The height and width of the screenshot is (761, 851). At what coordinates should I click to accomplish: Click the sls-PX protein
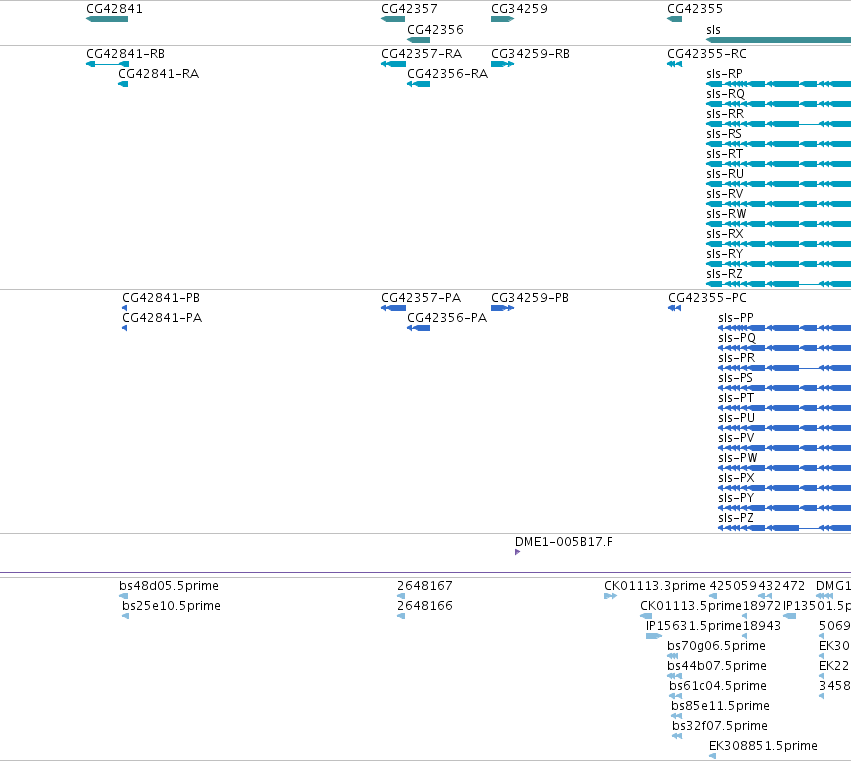(x=784, y=488)
